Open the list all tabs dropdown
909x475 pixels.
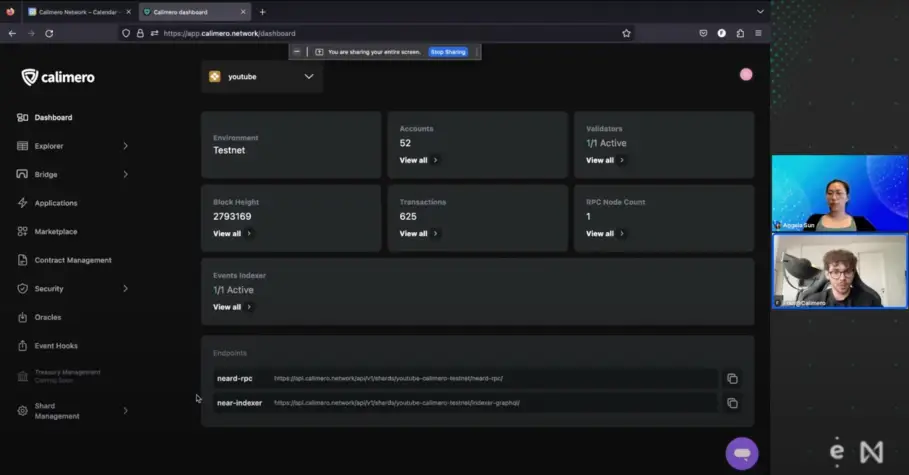[x=760, y=12]
